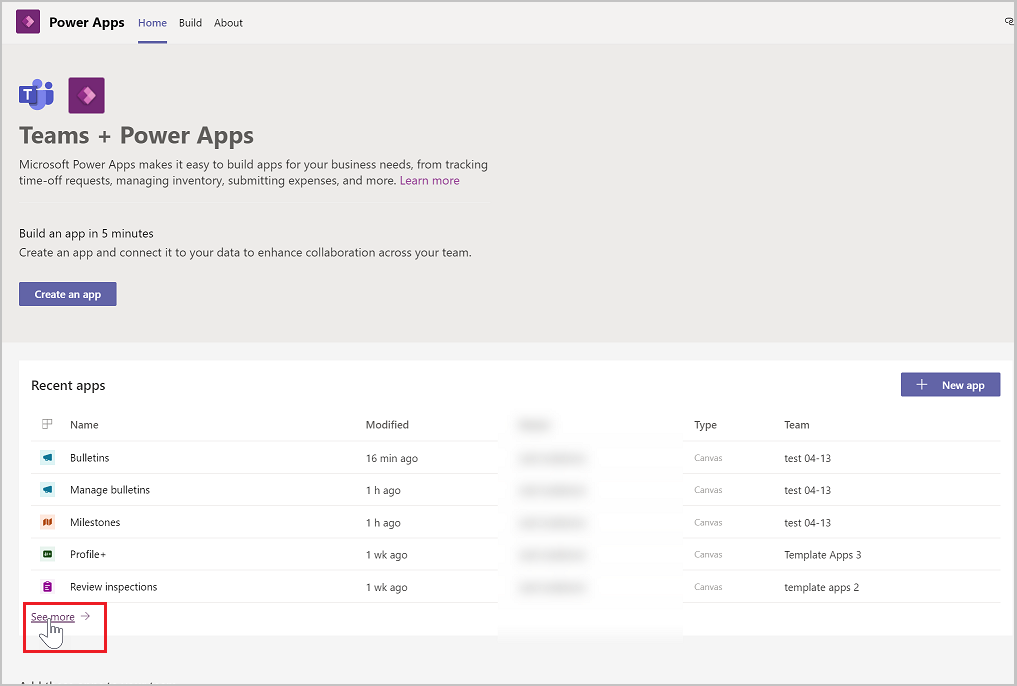Click the purple Power Apps banner logo
1017x686 pixels.
tap(86, 95)
